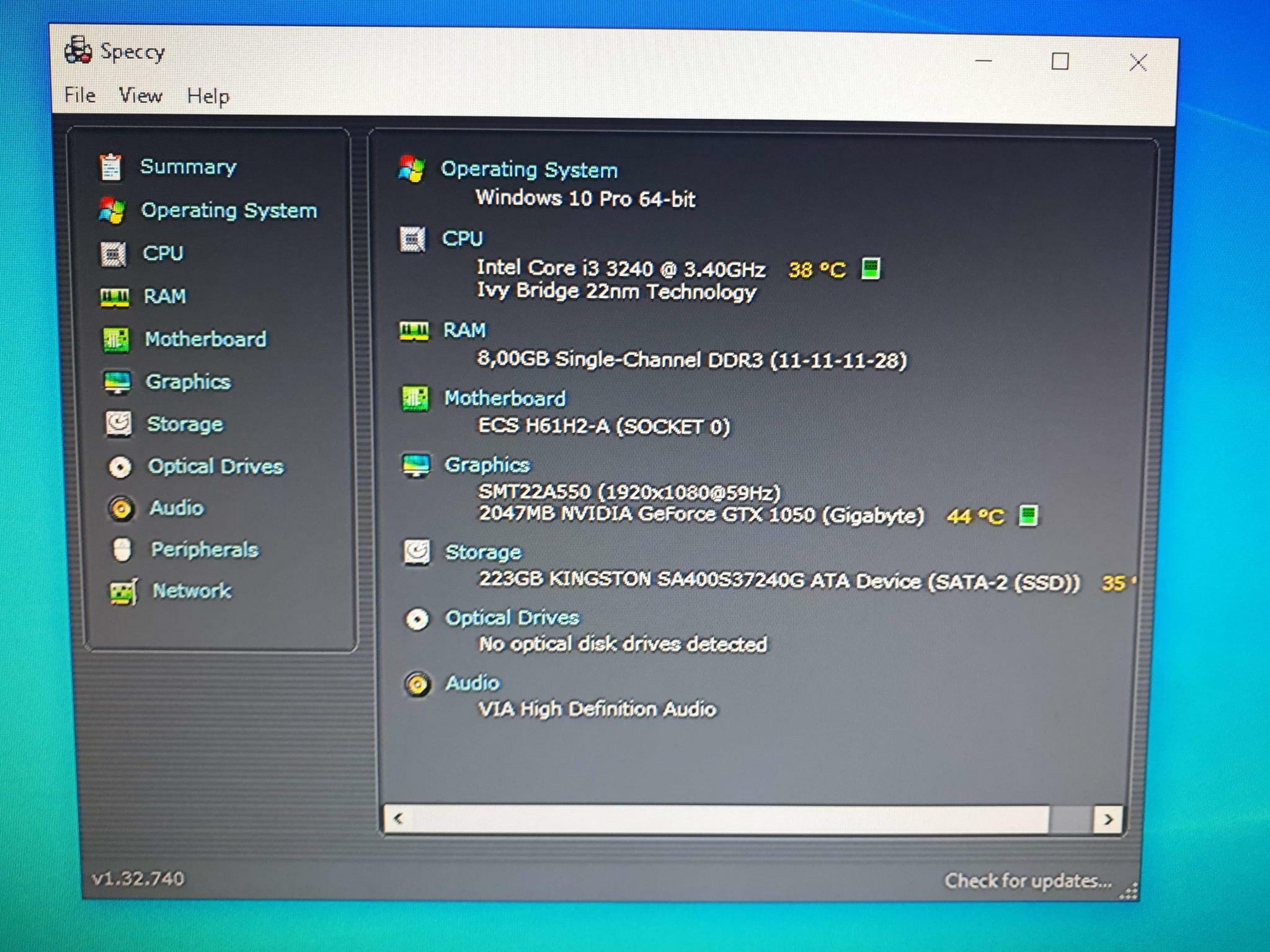Screen dimensions: 1270x952
Task: Click the Graphics monitor icon in sidebar
Action: pyautogui.click(x=117, y=382)
